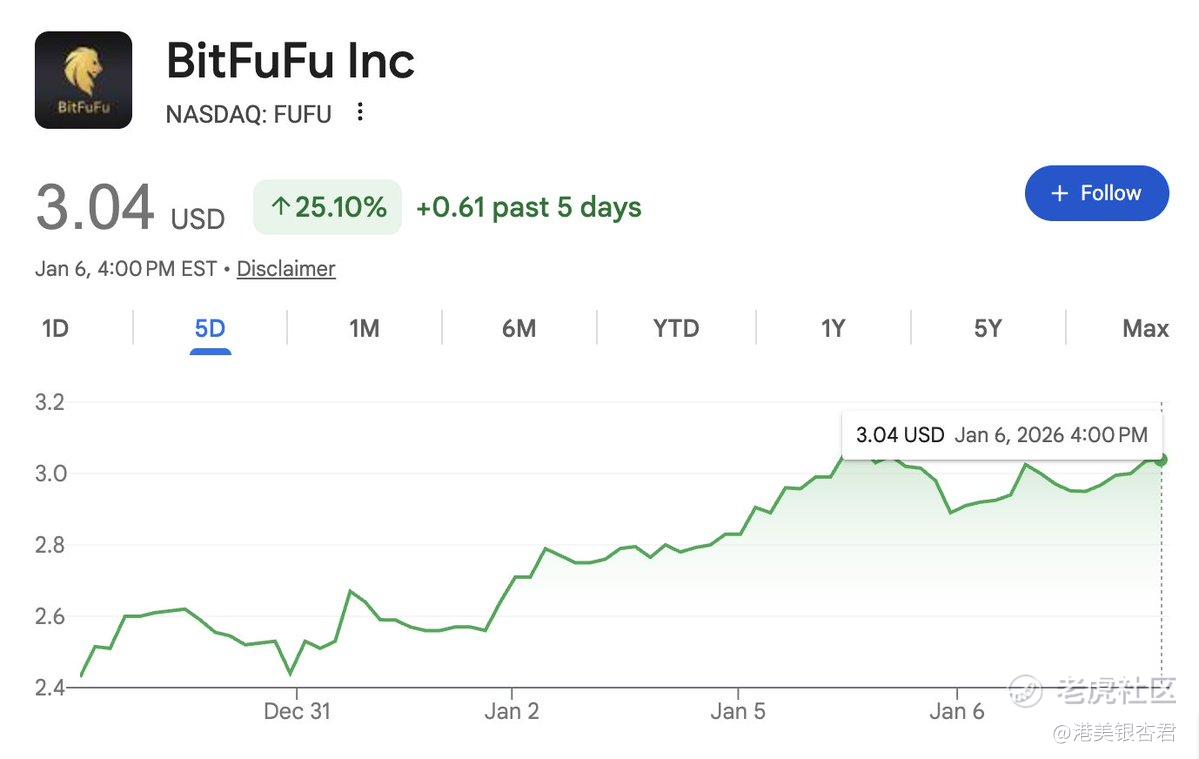1199x759 pixels.
Task: Select the YTD tab
Action: point(676,328)
